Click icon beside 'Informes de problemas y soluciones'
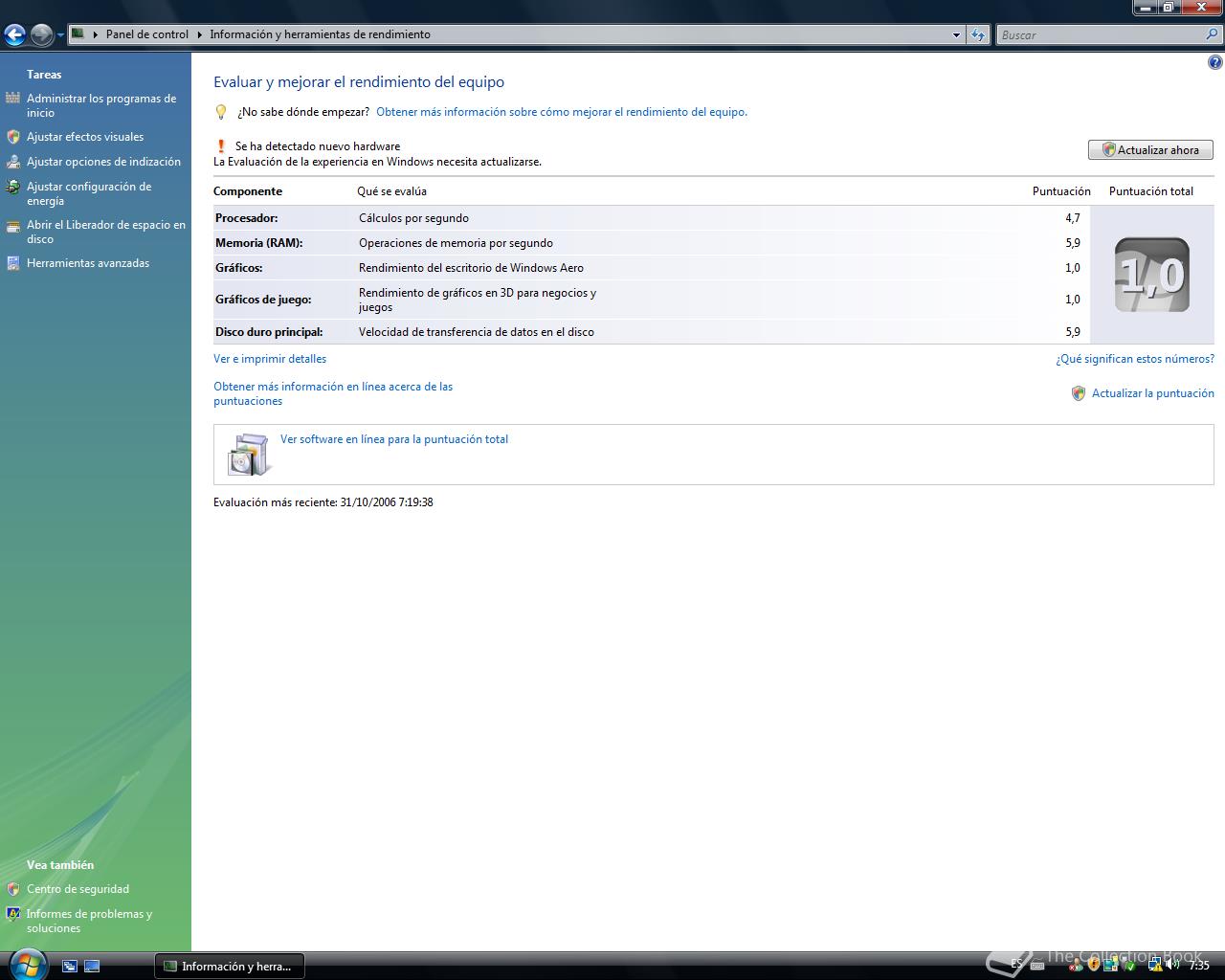 [12, 914]
